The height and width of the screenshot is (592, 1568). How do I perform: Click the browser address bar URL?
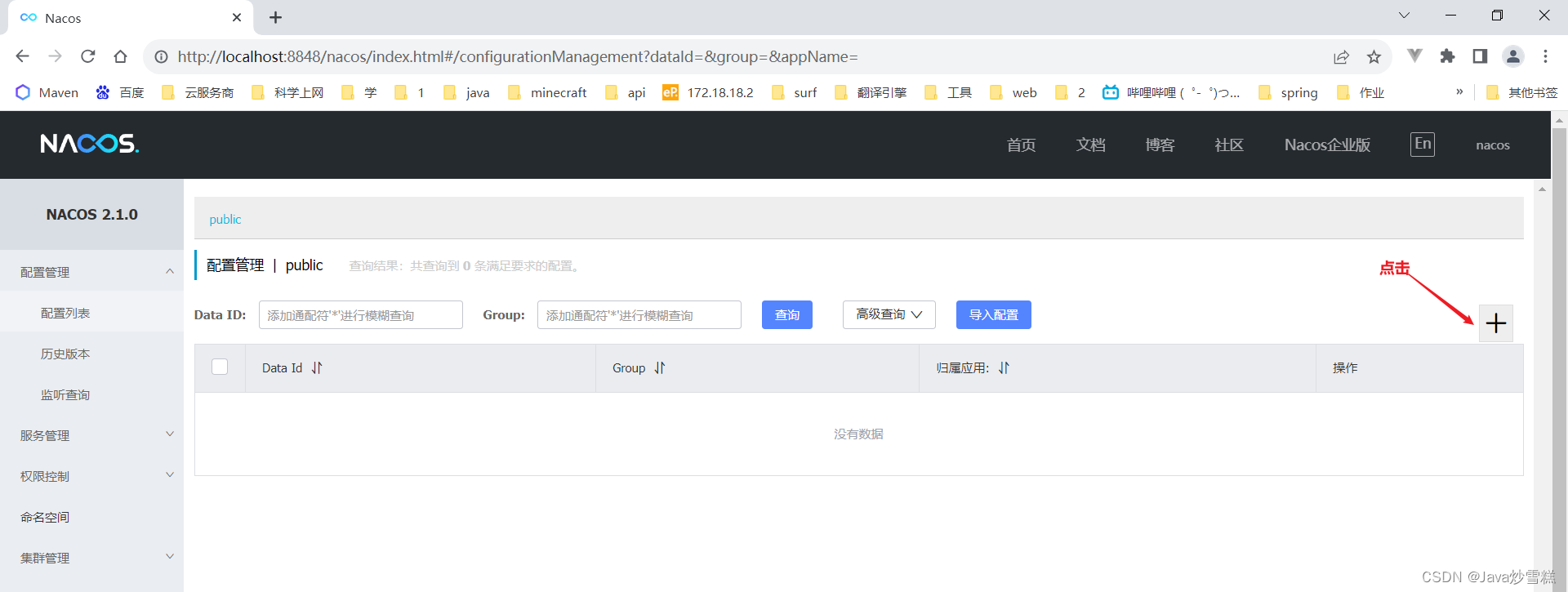[x=518, y=56]
